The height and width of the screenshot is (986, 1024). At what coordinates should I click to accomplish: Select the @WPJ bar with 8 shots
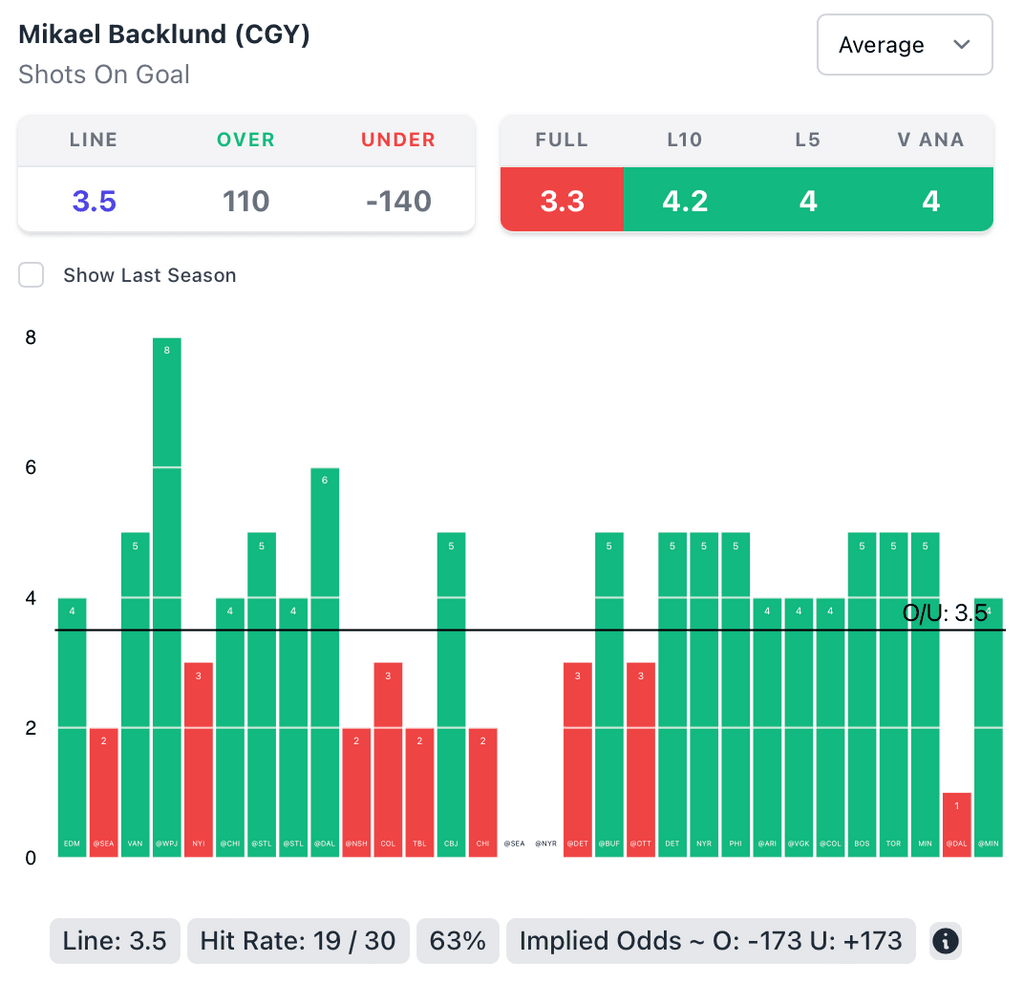click(x=167, y=597)
